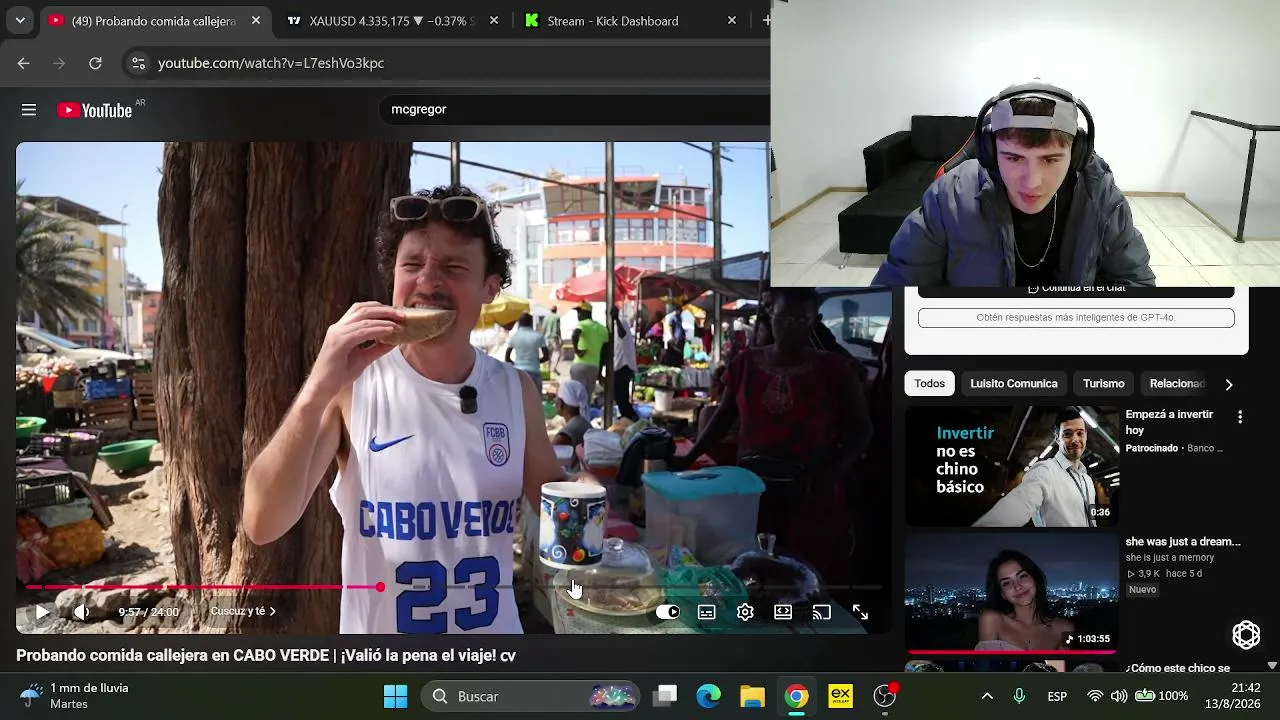1280x720 pixels.
Task: Open the YouTube guide hamburger menu
Action: 29,110
